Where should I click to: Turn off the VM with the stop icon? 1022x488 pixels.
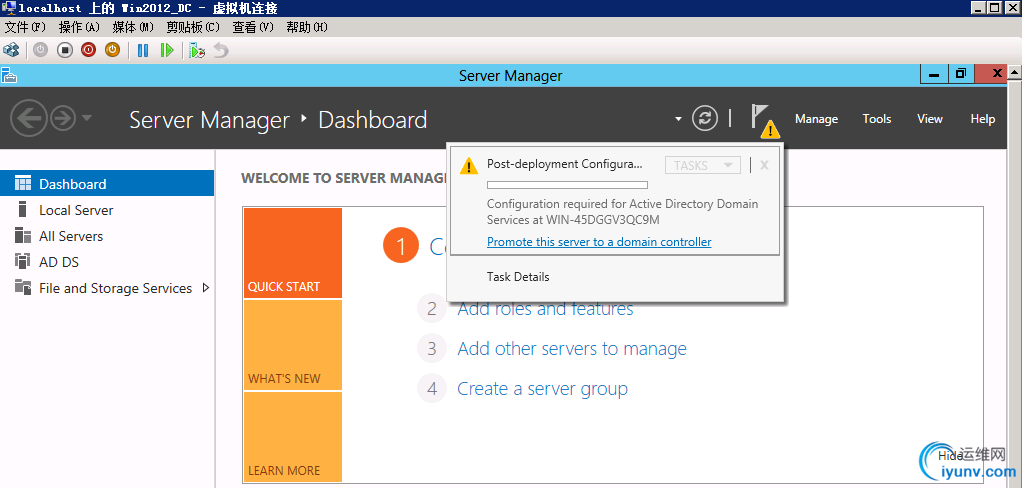click(65, 50)
